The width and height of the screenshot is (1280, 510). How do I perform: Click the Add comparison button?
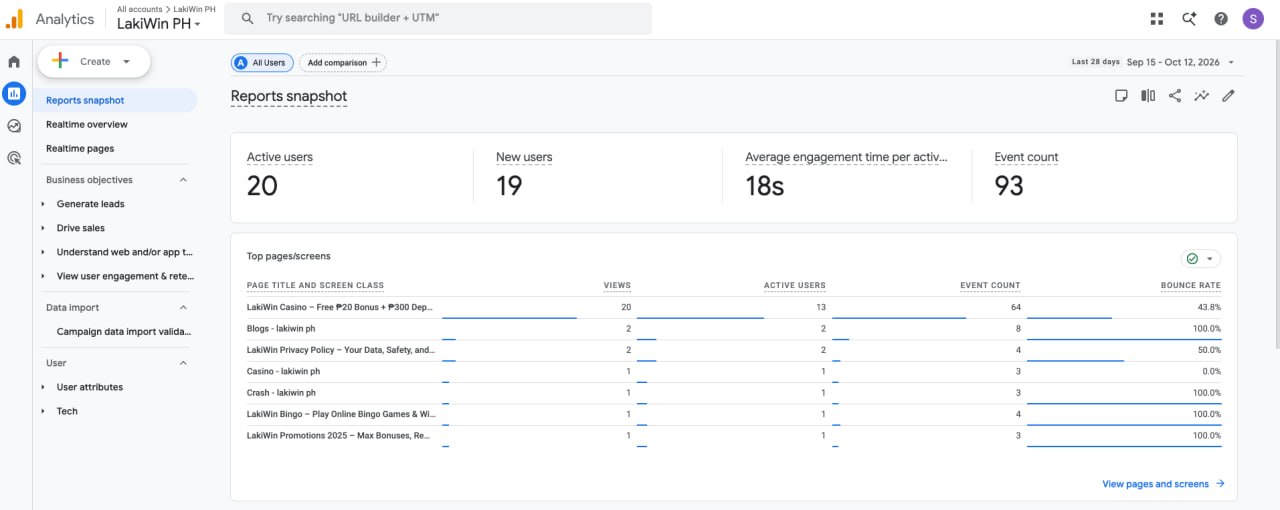[343, 62]
